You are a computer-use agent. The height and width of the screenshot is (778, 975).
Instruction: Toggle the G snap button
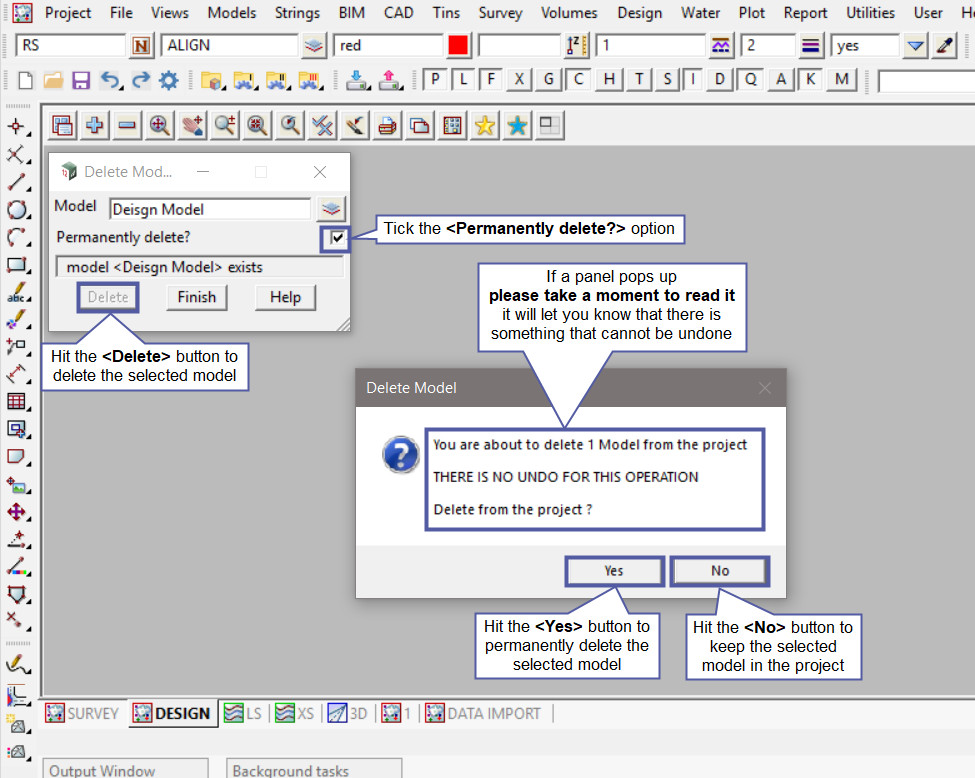(549, 80)
